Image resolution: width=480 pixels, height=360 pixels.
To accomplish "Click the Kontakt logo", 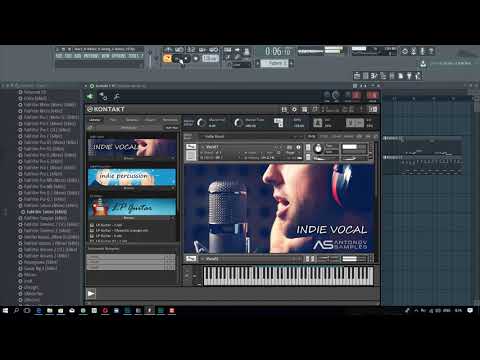I will [106, 109].
